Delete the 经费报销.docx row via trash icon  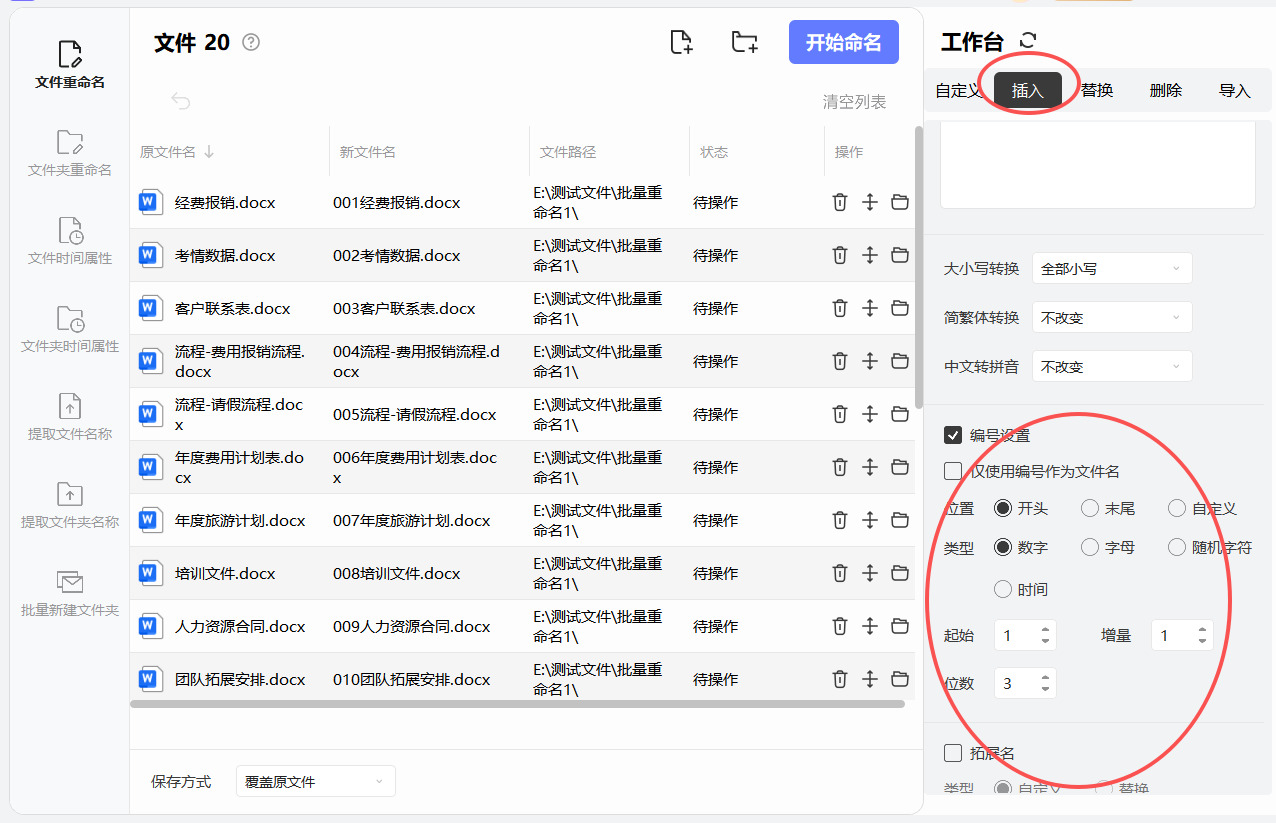840,202
